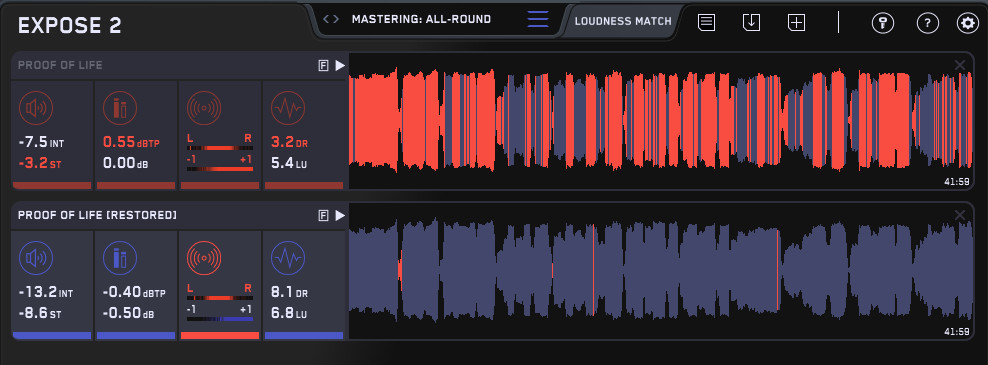Click the -13.2 INT loudness value
Viewport: 988px width, 365px height.
pos(46,293)
